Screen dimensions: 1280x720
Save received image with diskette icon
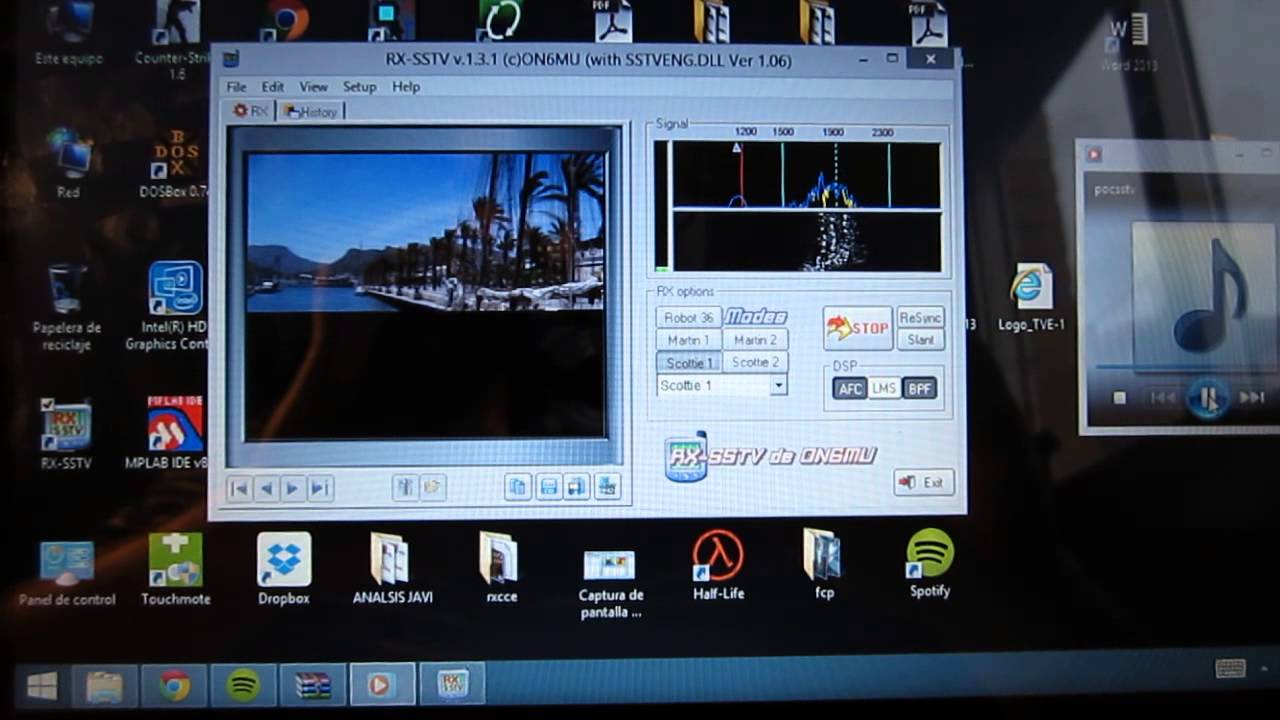pos(548,487)
